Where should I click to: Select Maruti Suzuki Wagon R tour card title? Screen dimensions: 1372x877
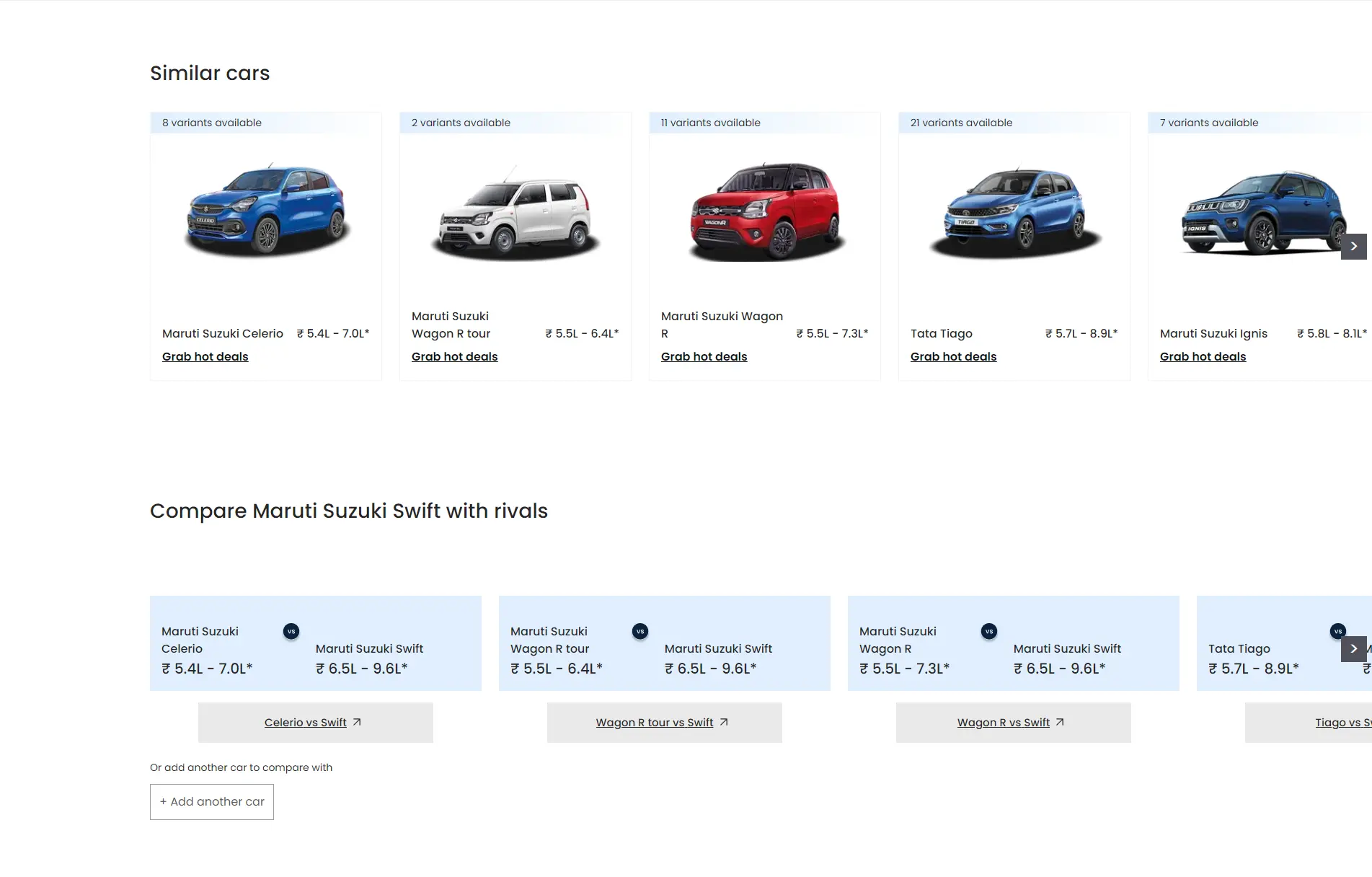(x=451, y=325)
